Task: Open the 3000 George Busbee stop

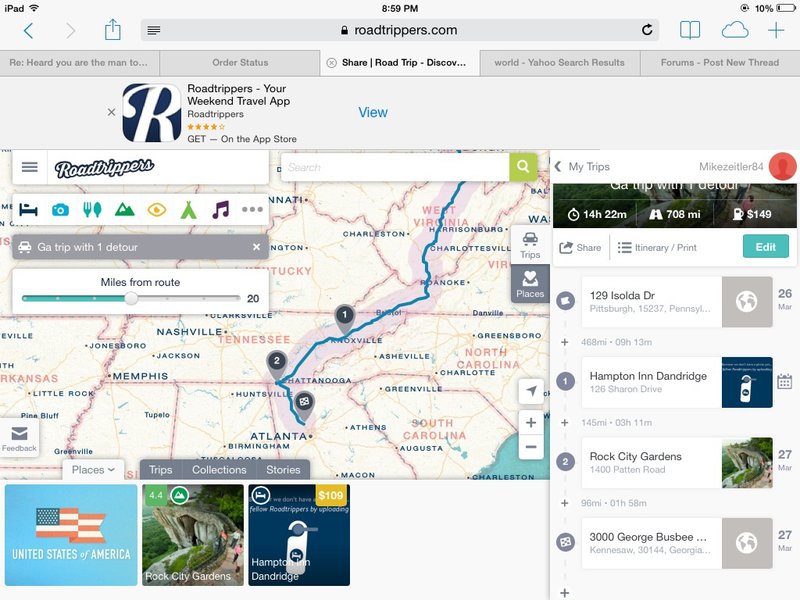Action: (677, 543)
